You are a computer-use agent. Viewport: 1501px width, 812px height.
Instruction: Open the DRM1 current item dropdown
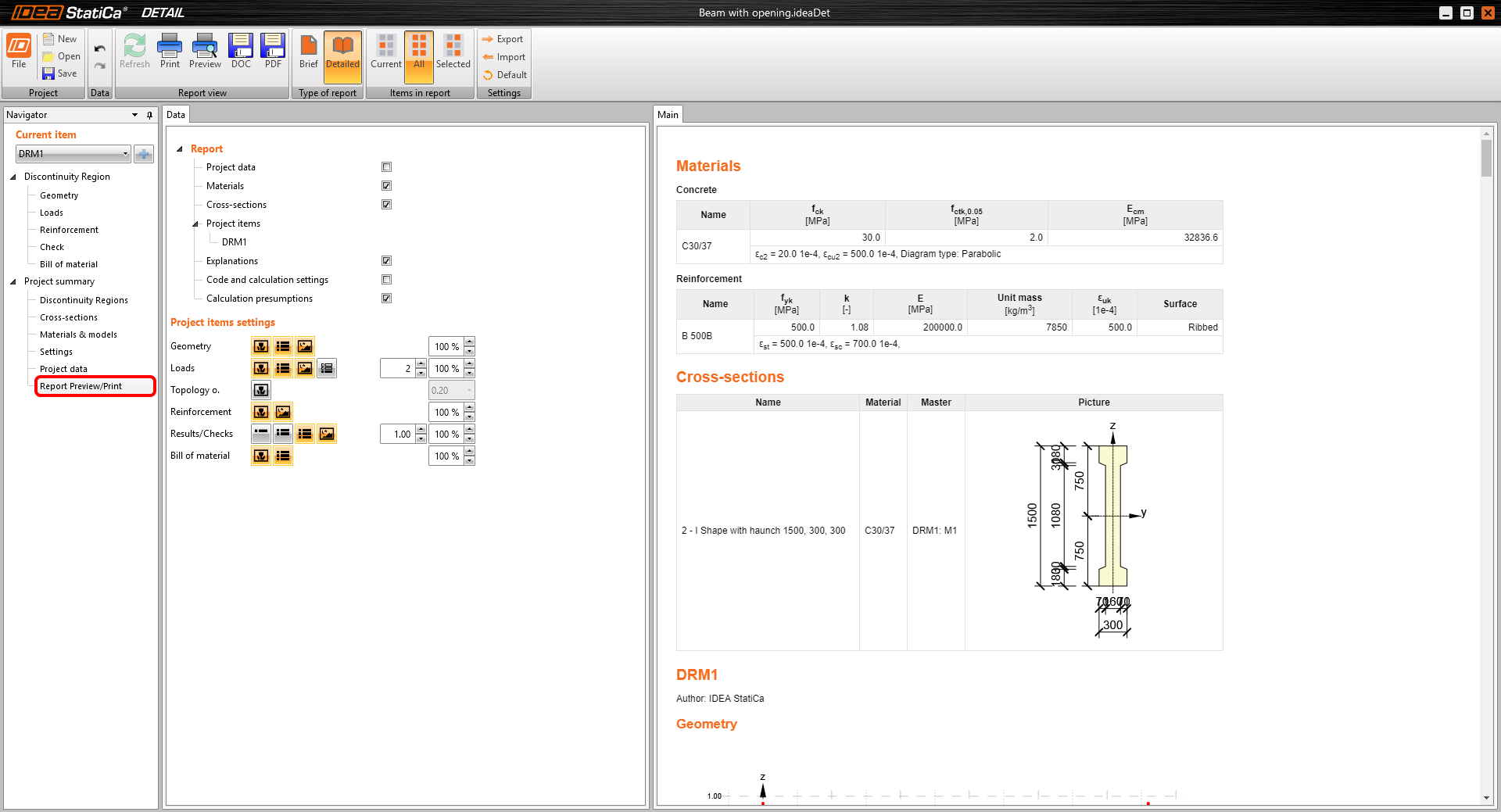tap(125, 154)
